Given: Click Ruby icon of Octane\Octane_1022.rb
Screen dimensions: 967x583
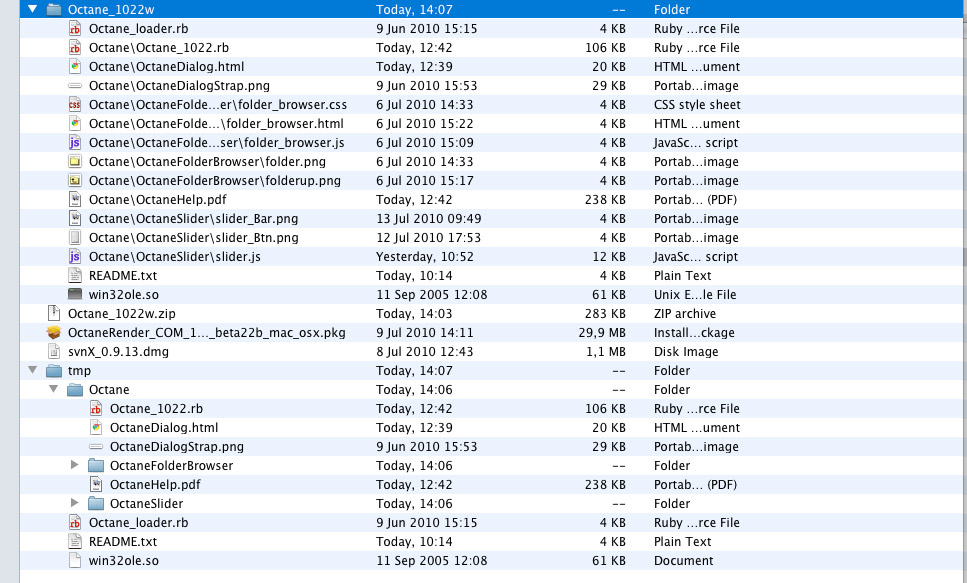Looking at the screenshot, I should coord(75,48).
